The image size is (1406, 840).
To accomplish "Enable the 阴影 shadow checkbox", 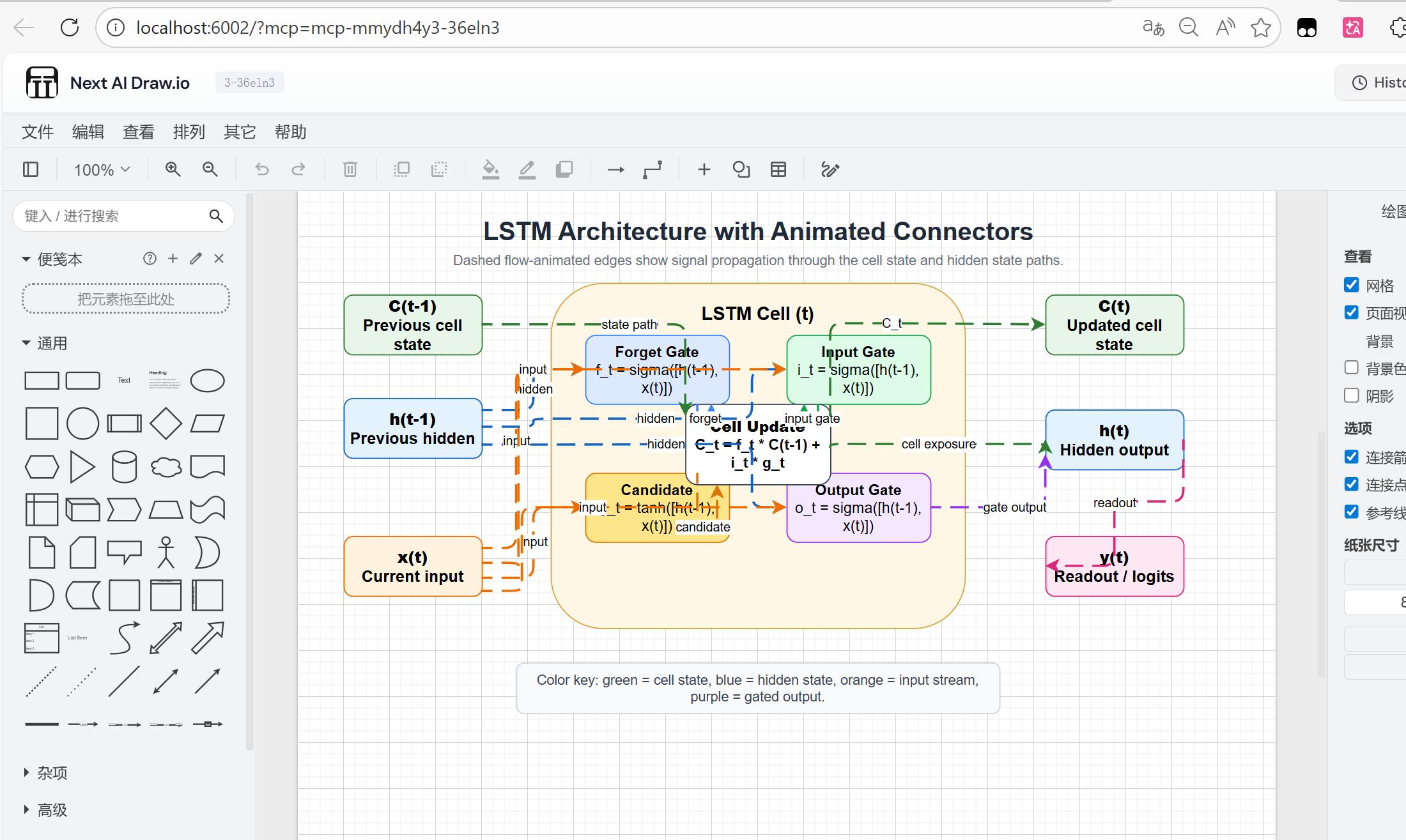I will pyautogui.click(x=1351, y=395).
